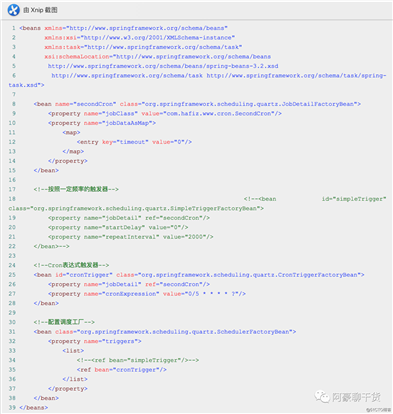Select the xmlns:xsi XMLSchema-instance attribute line
Viewport: 393px width, 414px height.
140,38
